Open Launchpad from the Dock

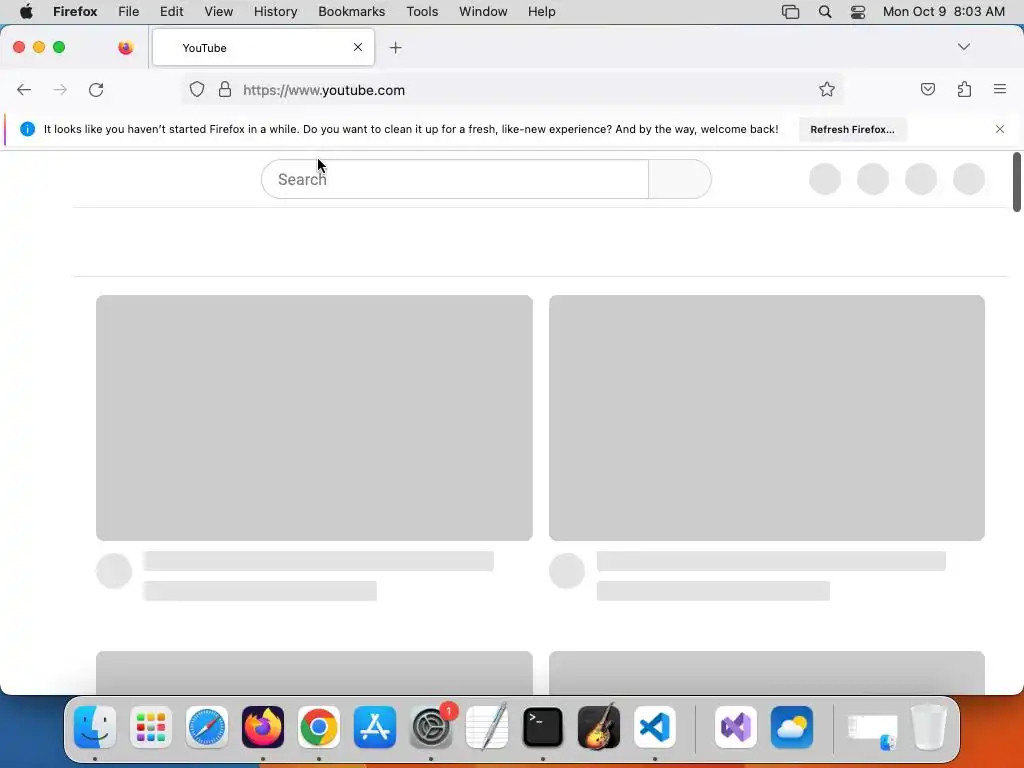point(151,727)
